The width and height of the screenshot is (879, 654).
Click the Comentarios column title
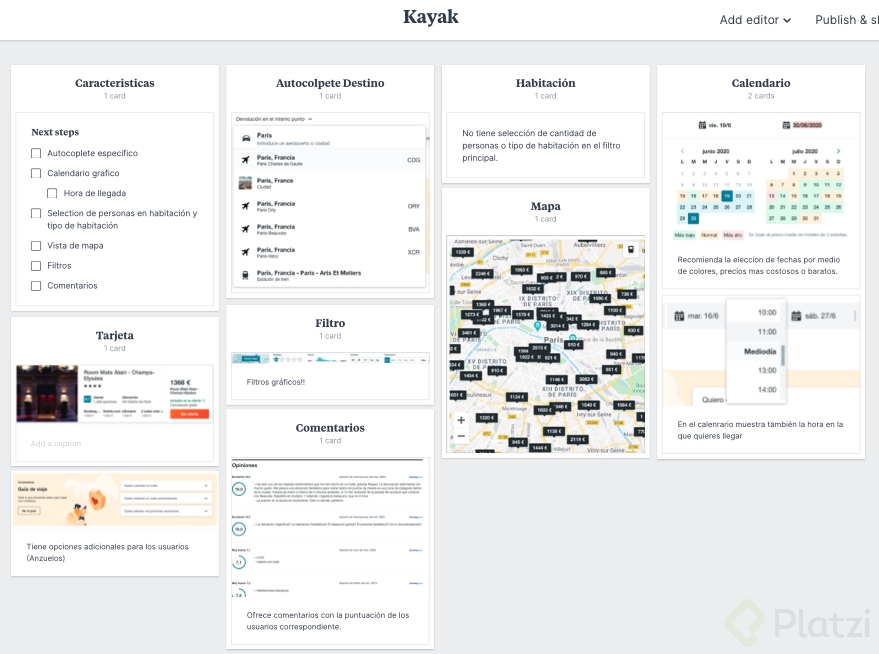[330, 428]
